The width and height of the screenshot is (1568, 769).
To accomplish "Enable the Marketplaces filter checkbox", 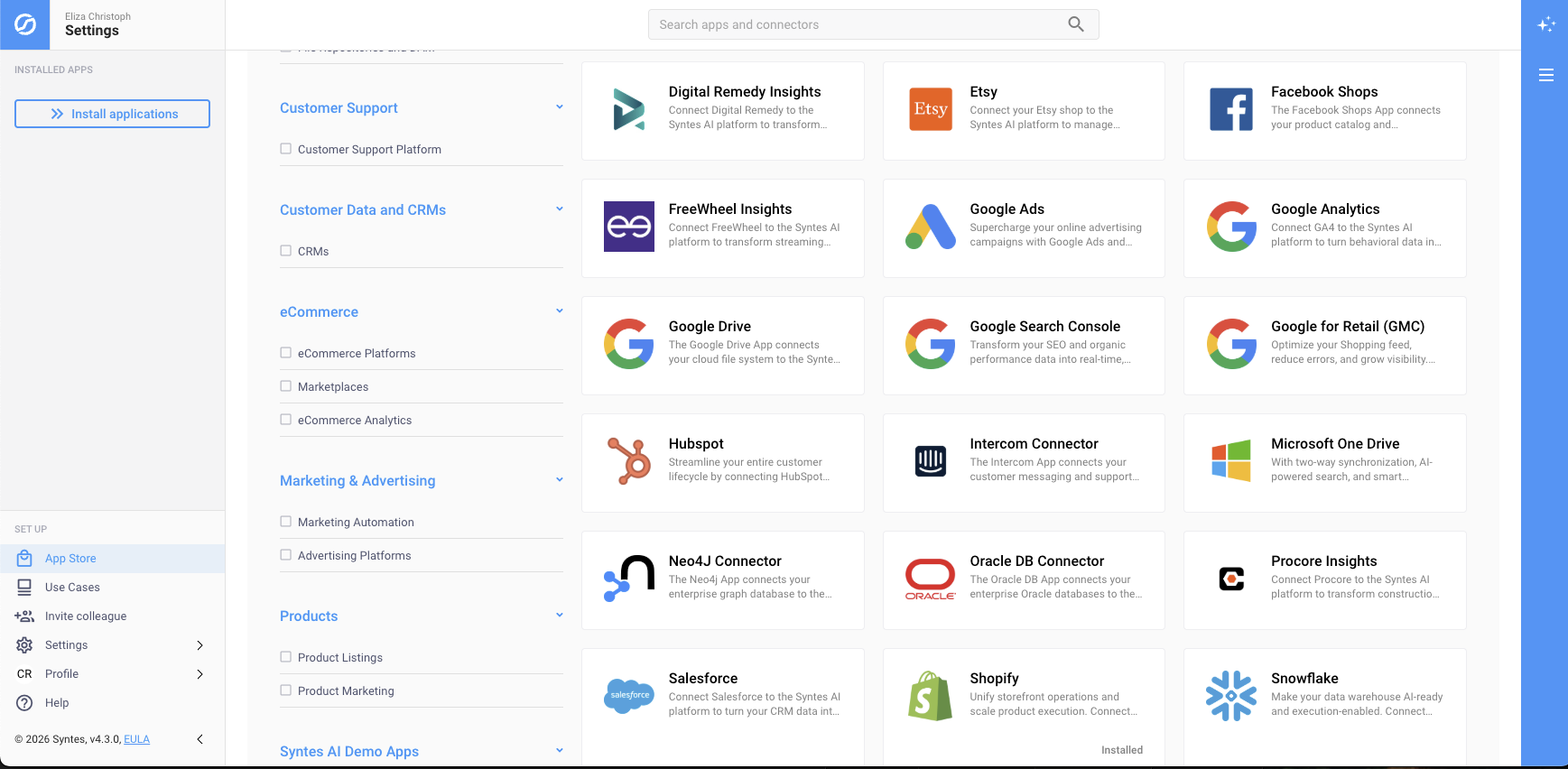I will click(x=286, y=386).
